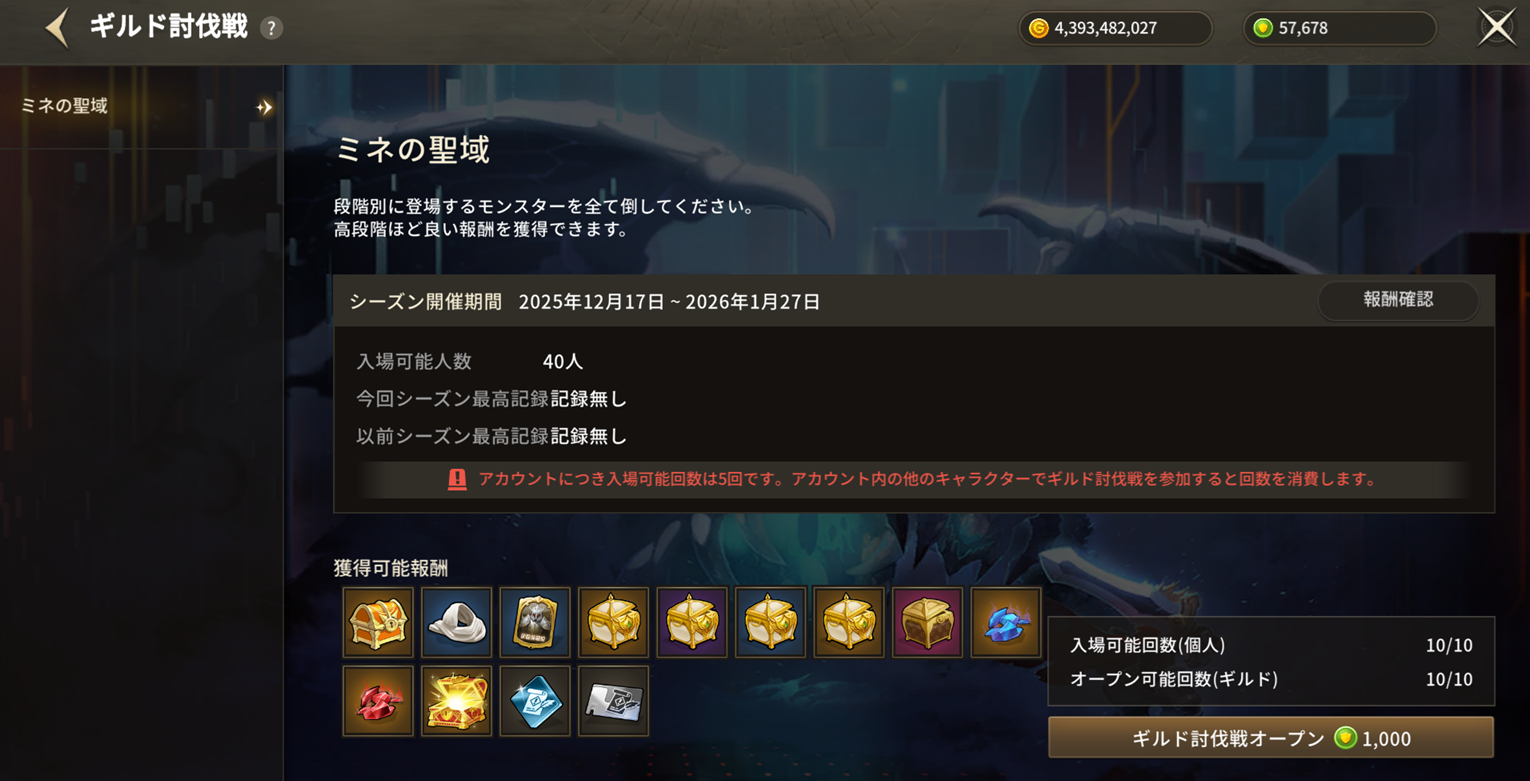Close the guild raid screen with X
This screenshot has height=781, width=1530.
[x=1497, y=27]
